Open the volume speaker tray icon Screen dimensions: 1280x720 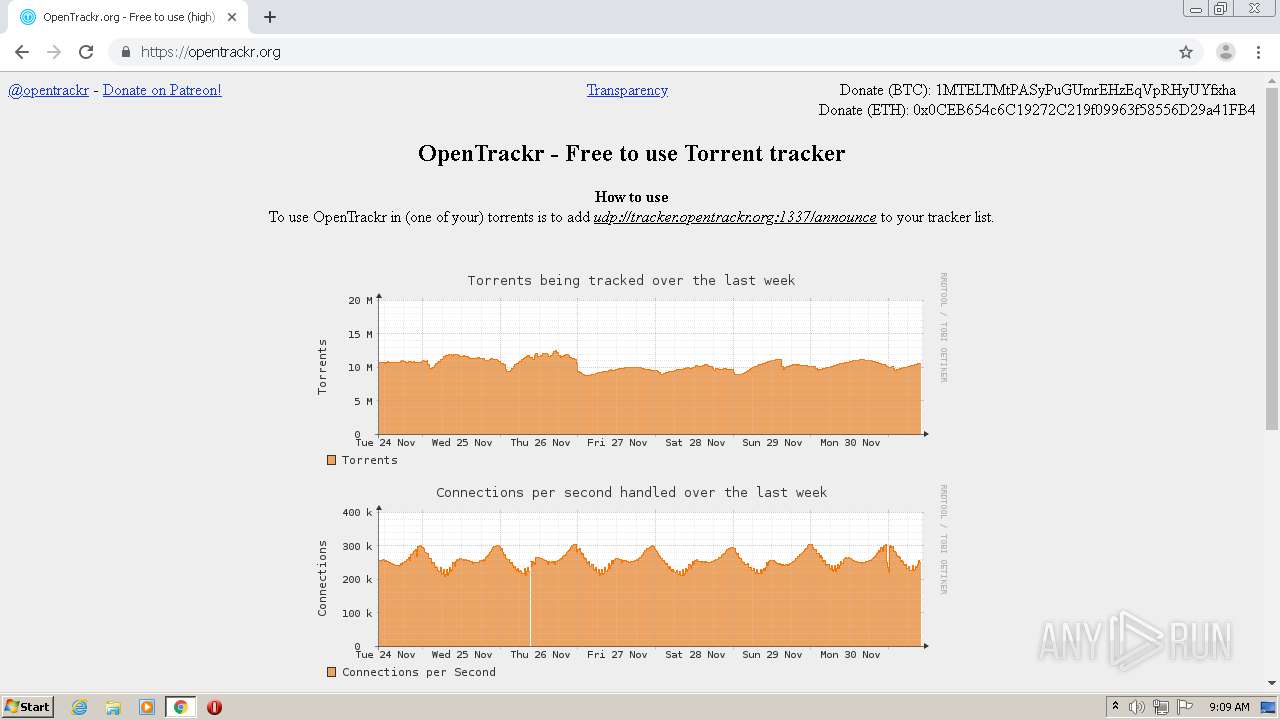pos(1137,707)
